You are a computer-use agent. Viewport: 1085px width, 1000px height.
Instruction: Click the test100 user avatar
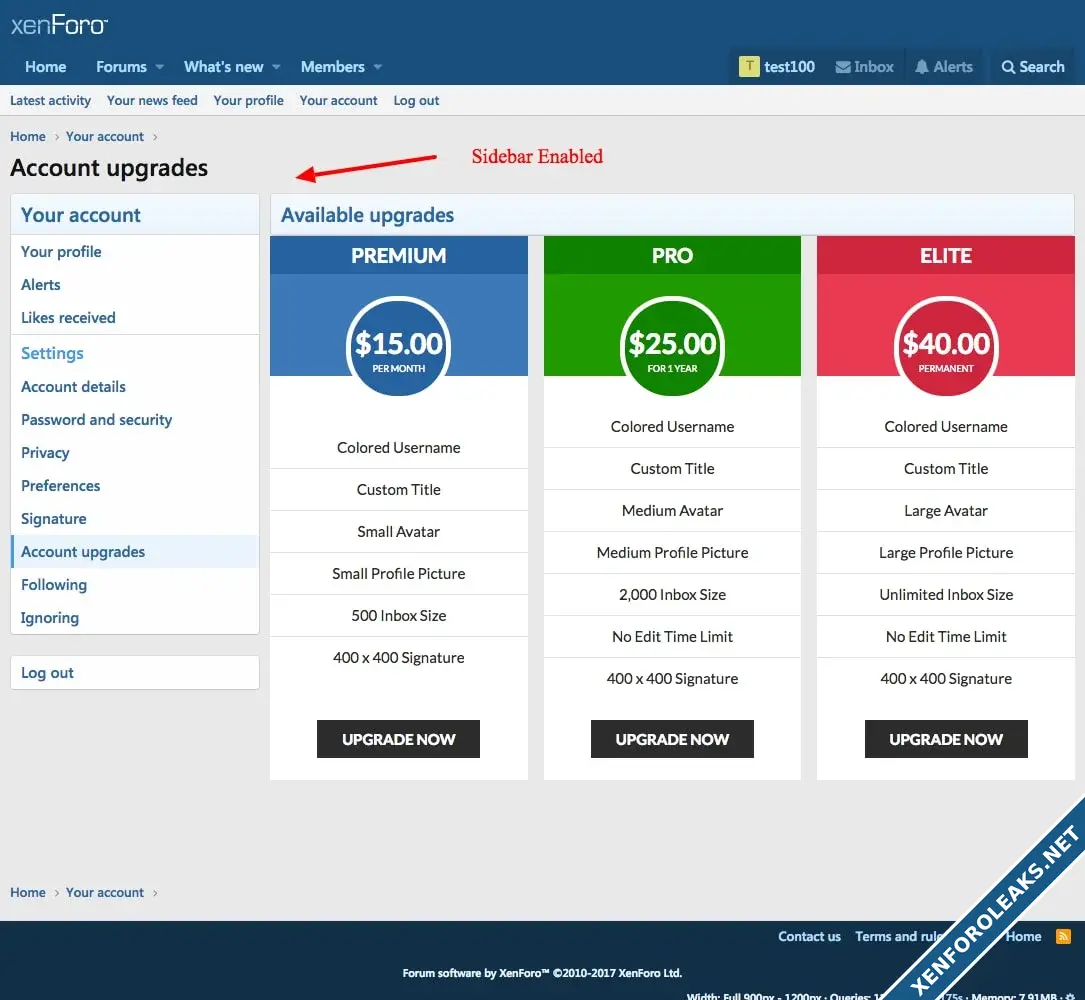749,67
